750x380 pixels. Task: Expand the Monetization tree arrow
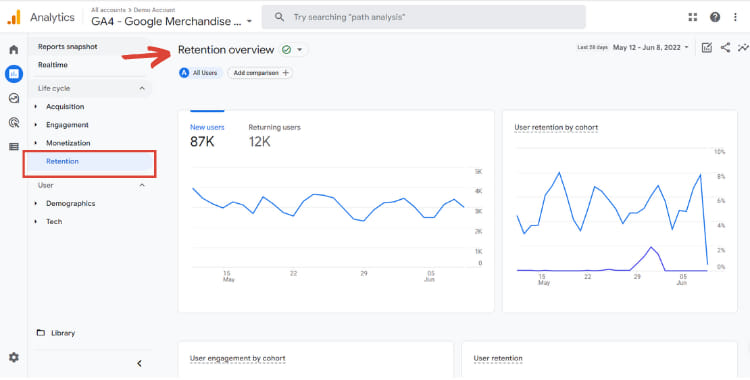[x=36, y=143]
